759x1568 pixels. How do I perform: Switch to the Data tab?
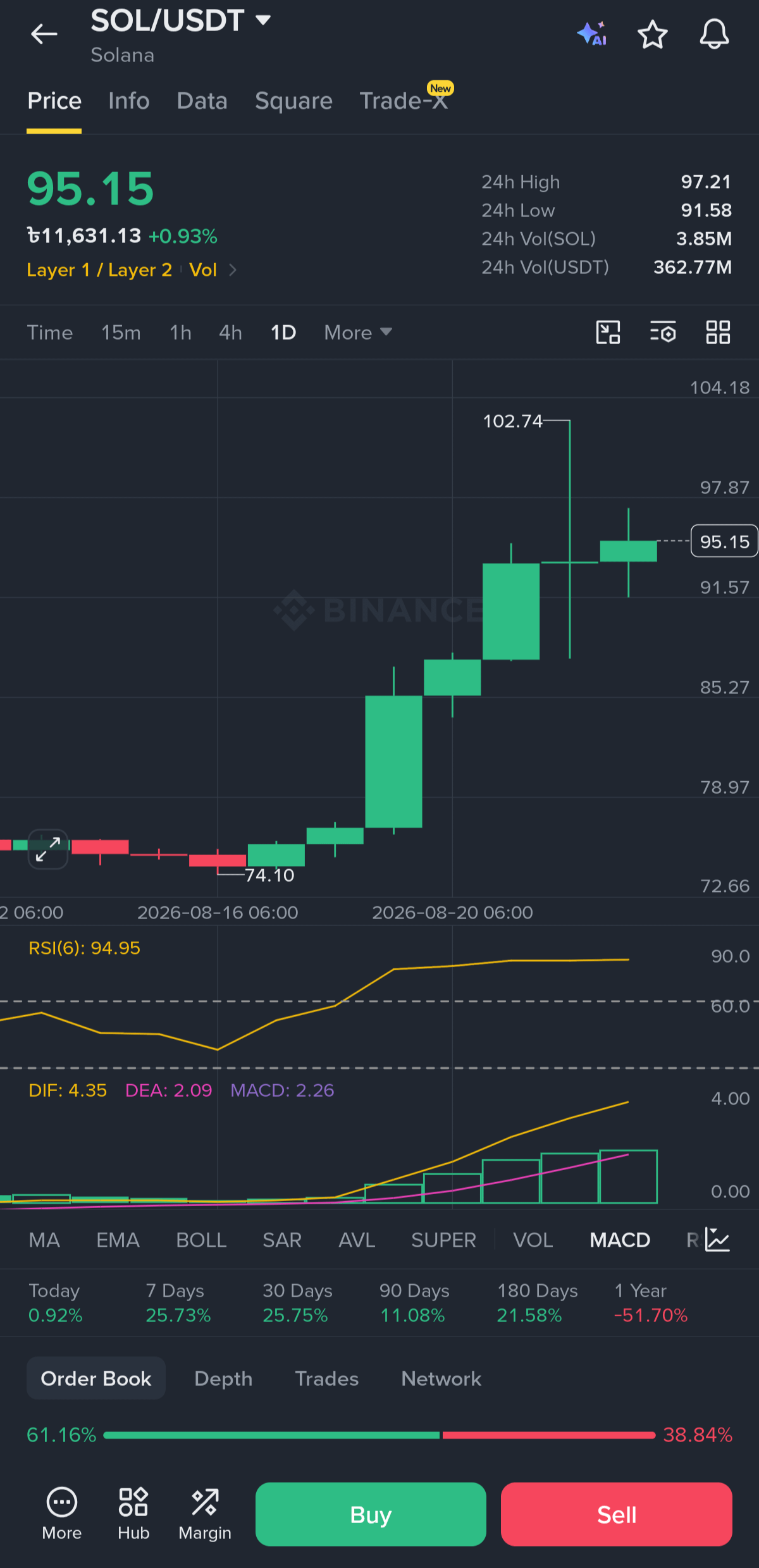coord(202,101)
